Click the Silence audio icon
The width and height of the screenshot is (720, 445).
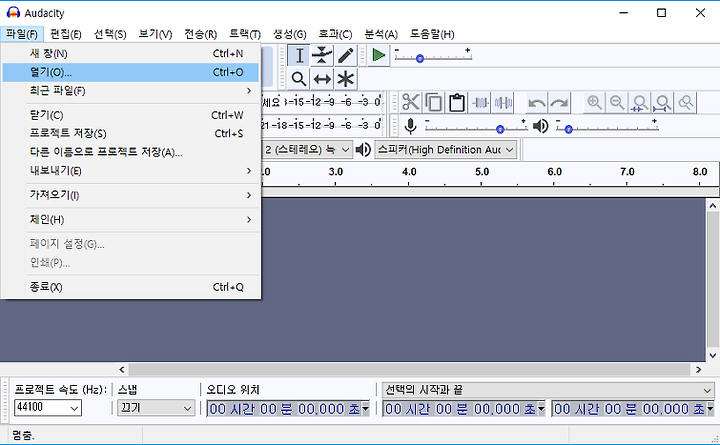503,102
